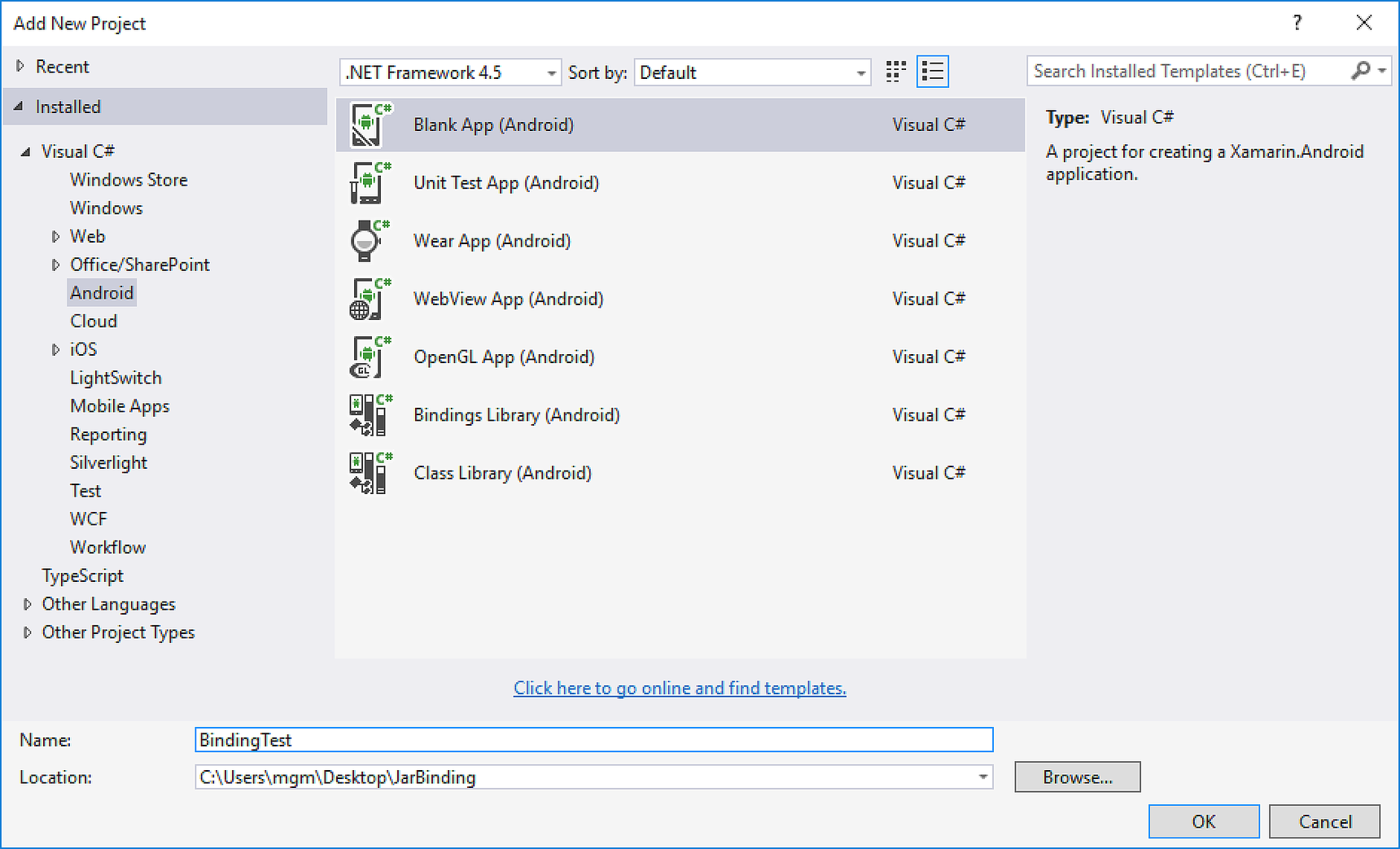This screenshot has width=1400, height=849.
Task: Select the LightSwitch category
Action: click(116, 378)
